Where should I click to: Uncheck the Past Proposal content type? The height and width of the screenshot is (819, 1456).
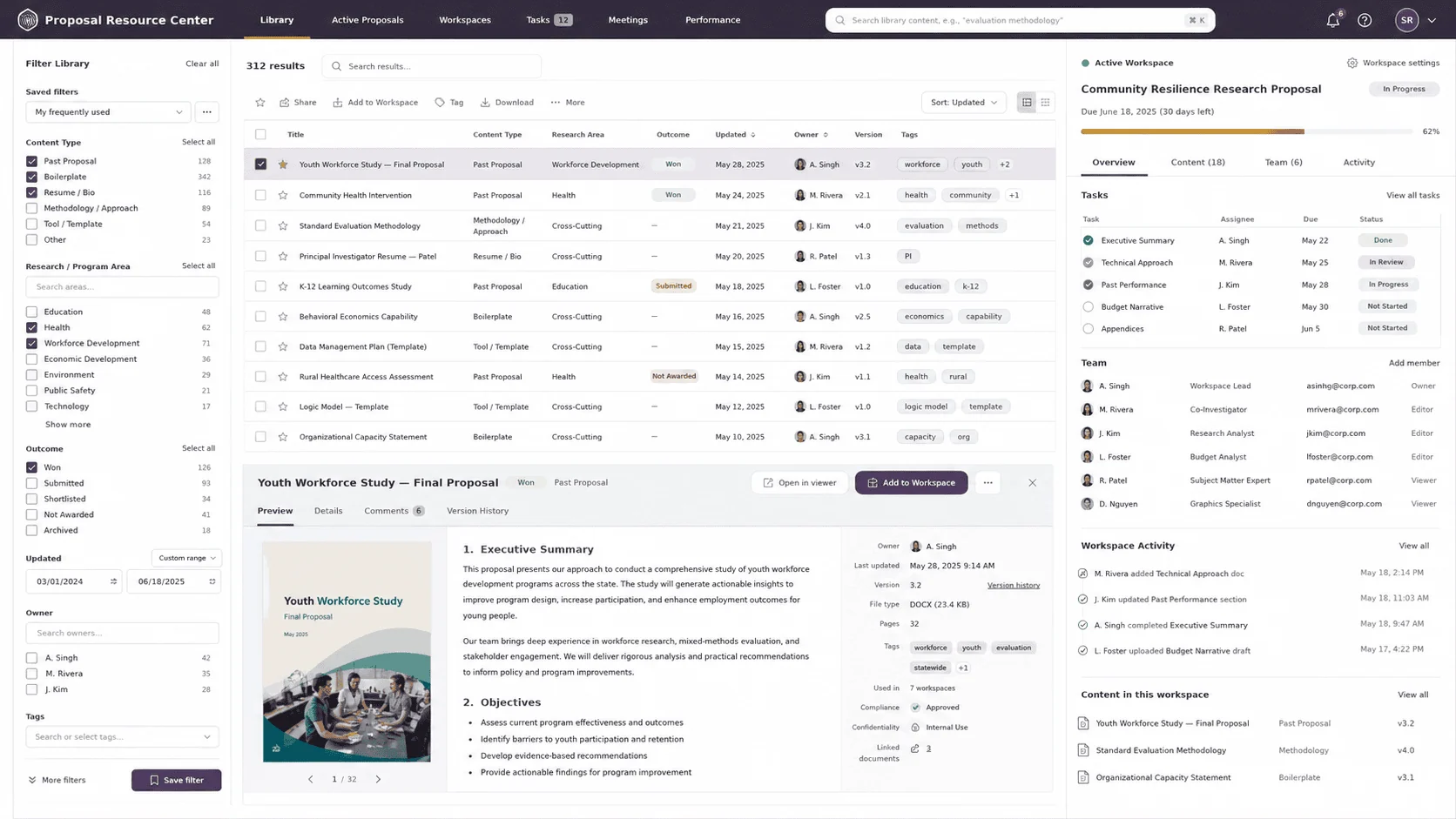tap(31, 161)
